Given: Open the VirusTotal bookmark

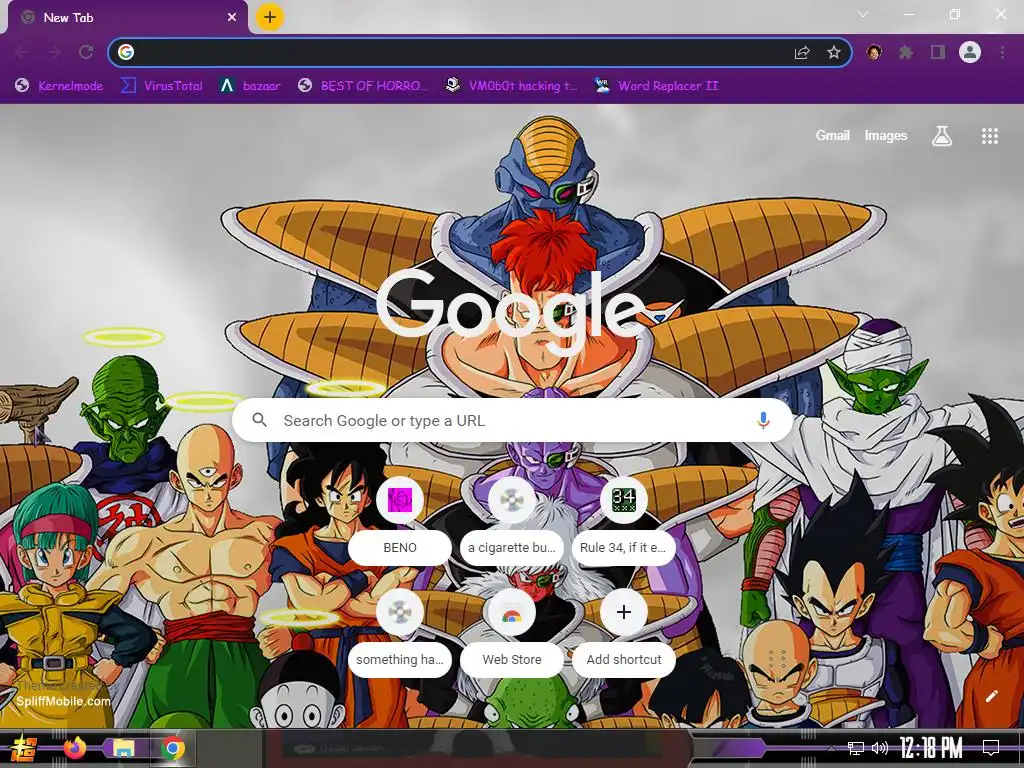Looking at the screenshot, I should click(162, 86).
